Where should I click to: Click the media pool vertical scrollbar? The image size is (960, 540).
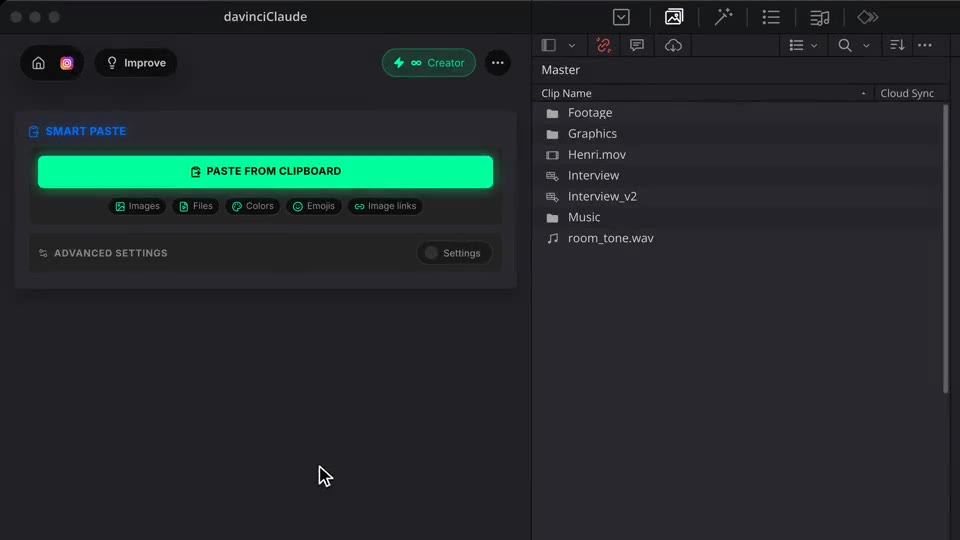tap(946, 249)
